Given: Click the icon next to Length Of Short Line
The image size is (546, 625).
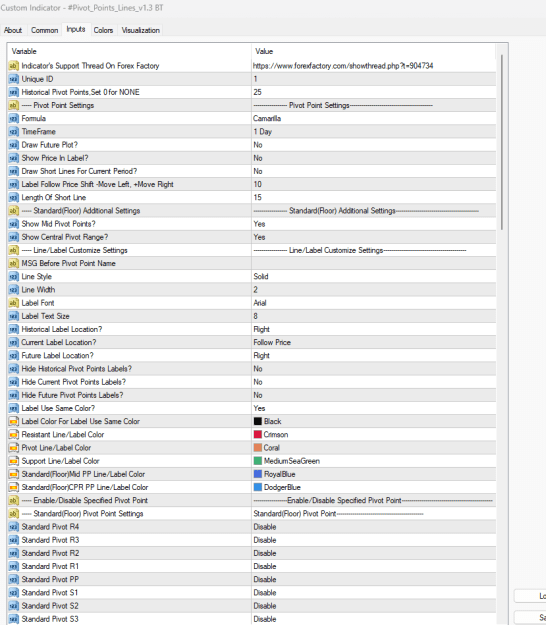Looking at the screenshot, I should (x=14, y=197).
